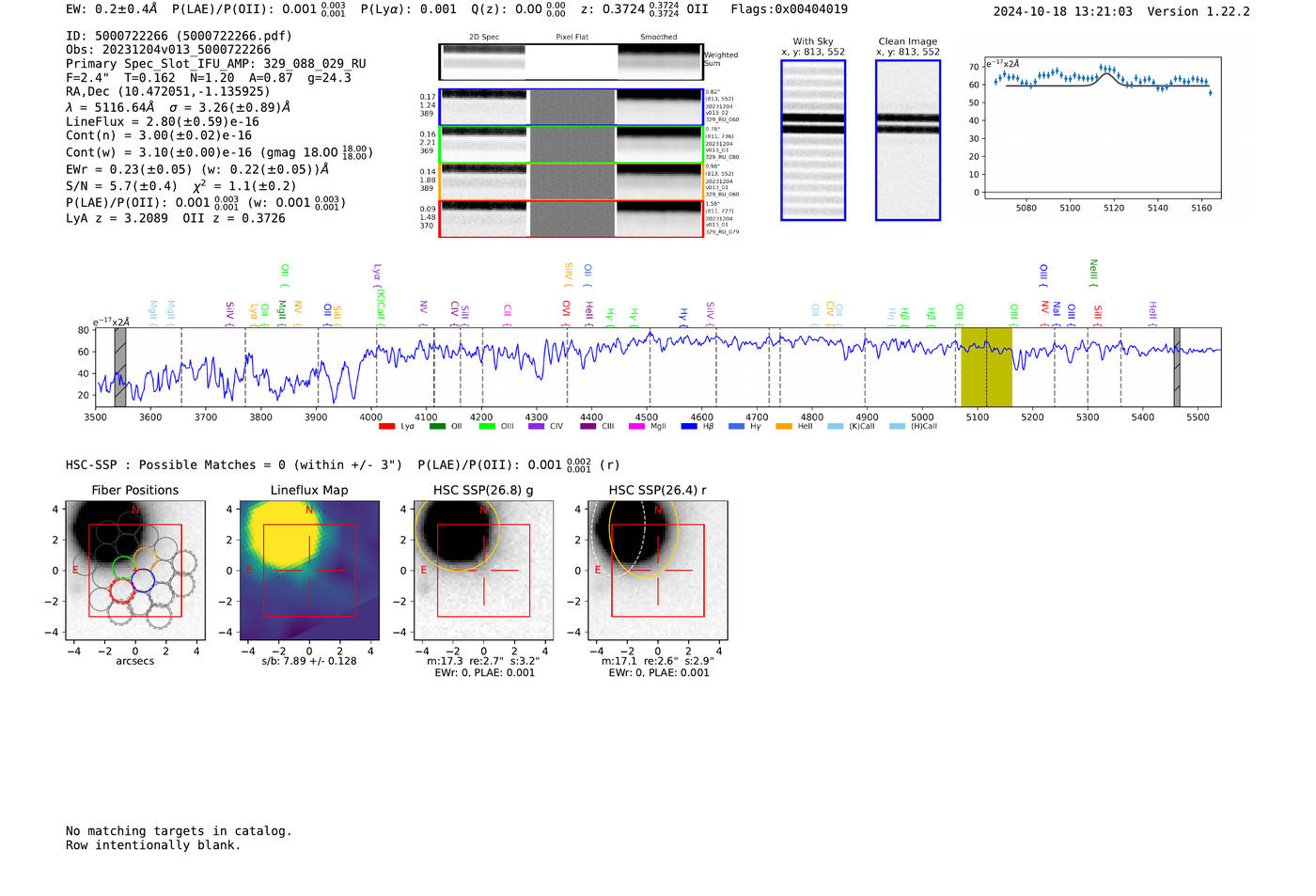View the HSC SSP(26.4) r image
Screen dimensions: 1316x896
[x=658, y=571]
